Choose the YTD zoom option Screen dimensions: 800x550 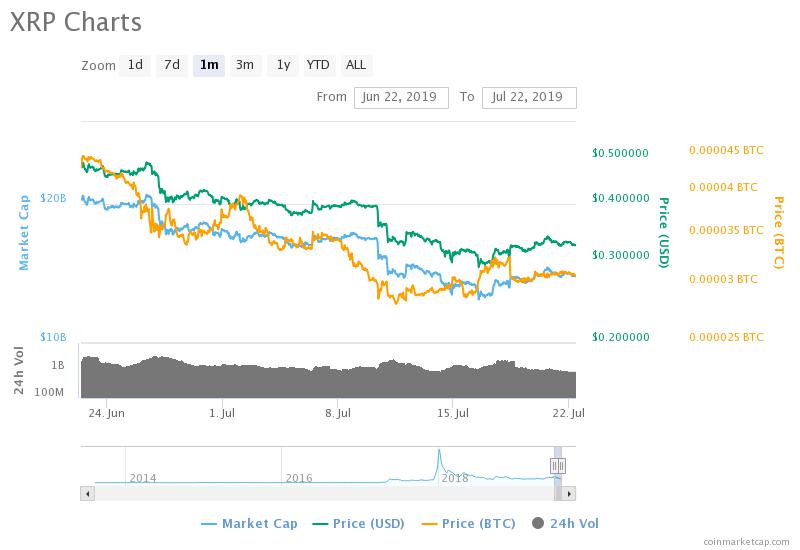pyautogui.click(x=318, y=65)
